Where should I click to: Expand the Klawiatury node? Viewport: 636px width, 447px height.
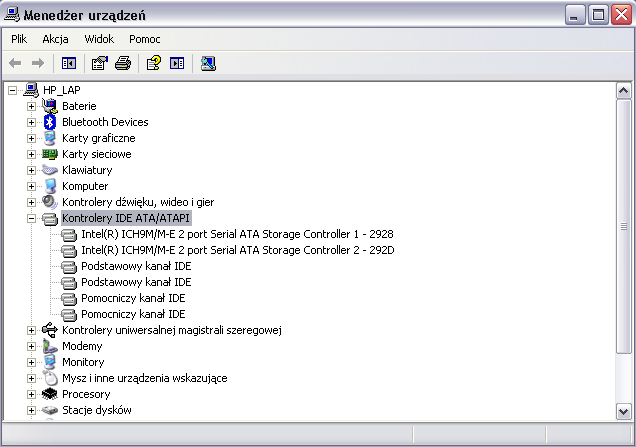31,170
